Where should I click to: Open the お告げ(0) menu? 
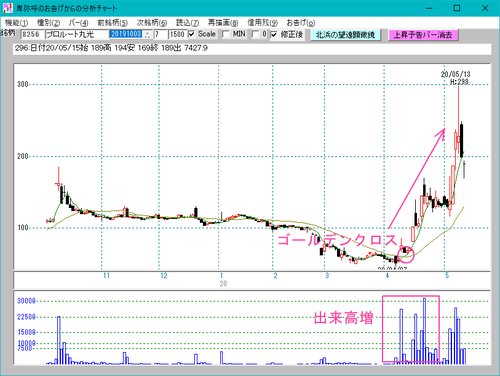coord(301,23)
